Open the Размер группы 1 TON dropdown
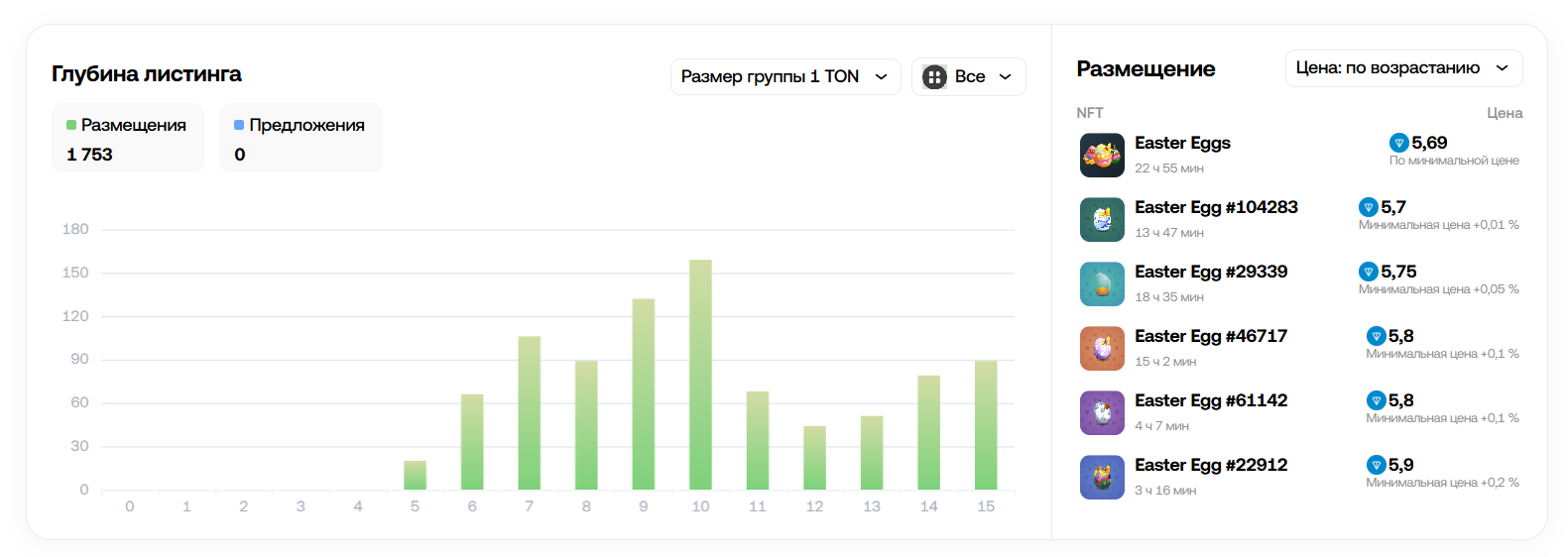 (x=784, y=77)
